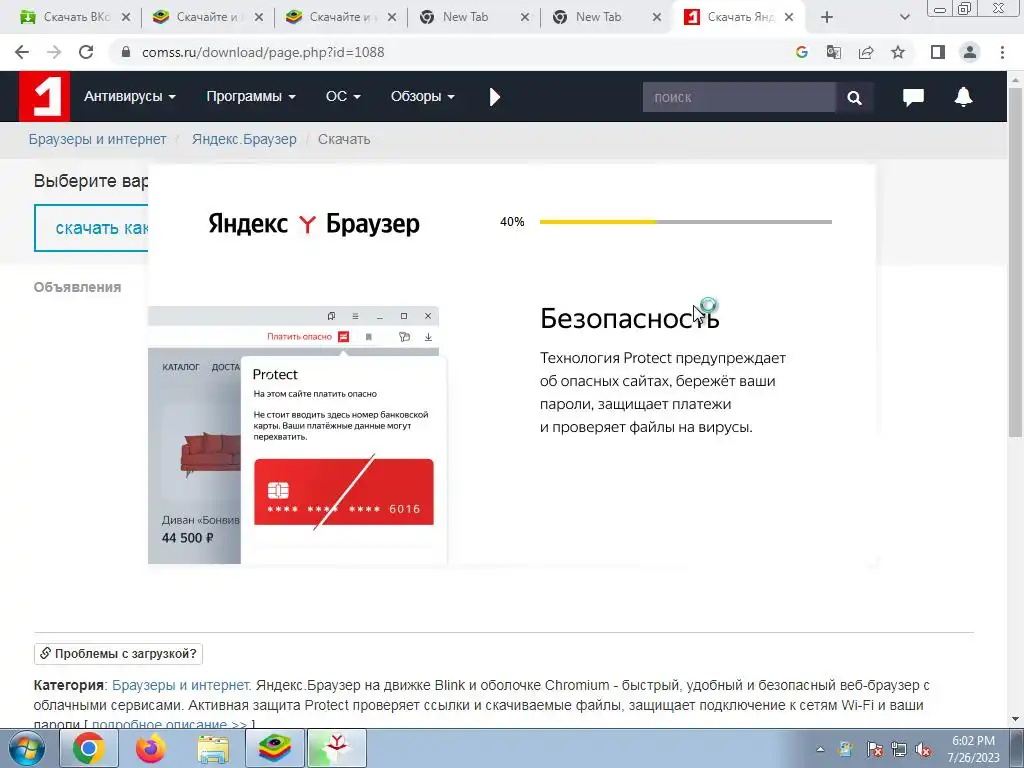The width and height of the screenshot is (1024, 768).
Task: Click the 40% download progress bar
Action: 685,222
